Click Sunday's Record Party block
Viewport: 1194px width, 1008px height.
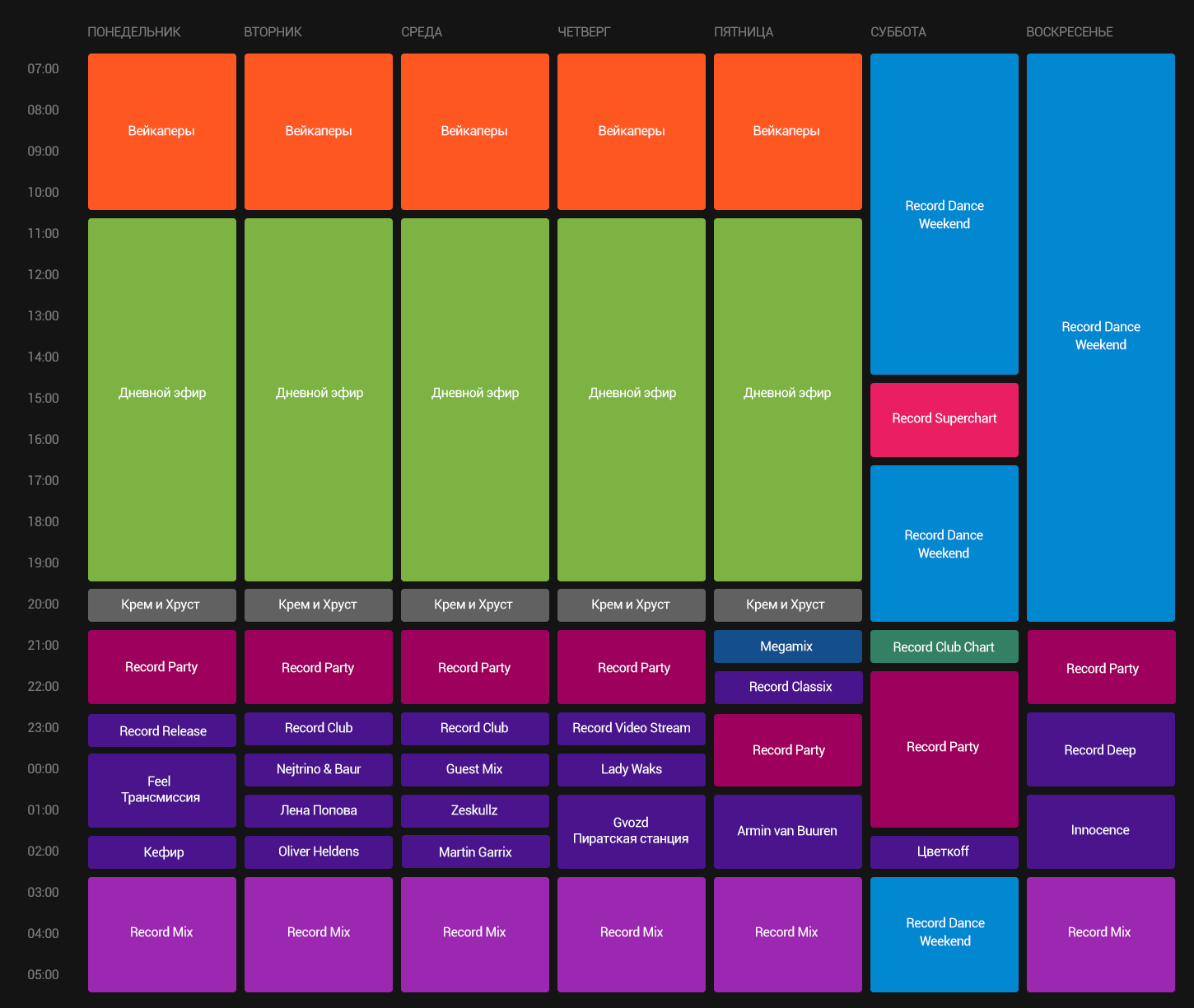tap(1101, 667)
